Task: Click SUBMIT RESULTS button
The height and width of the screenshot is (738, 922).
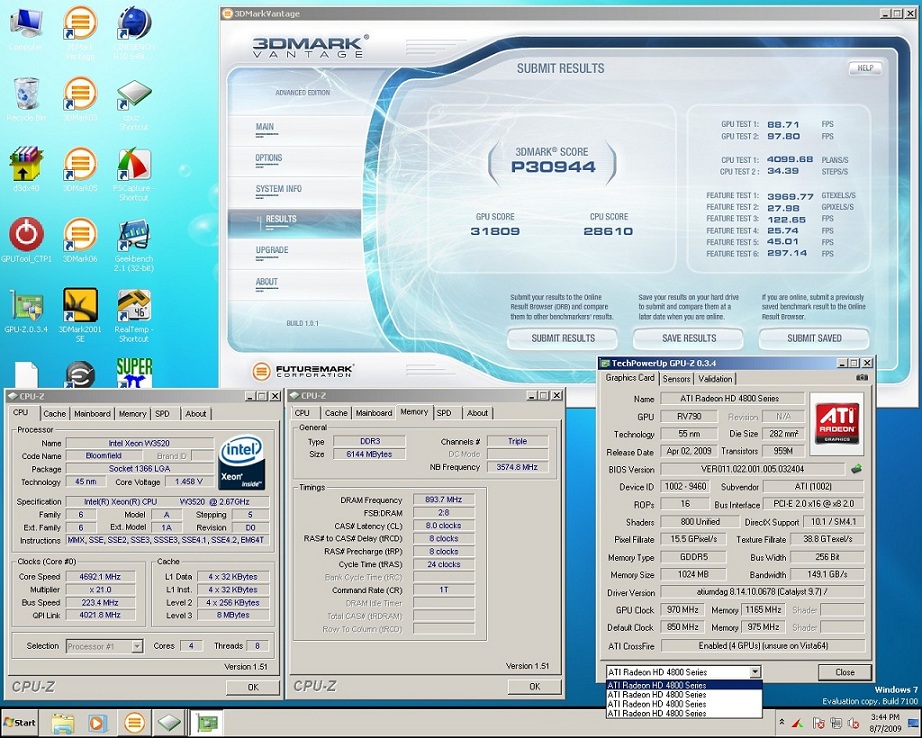Action: click(x=563, y=338)
